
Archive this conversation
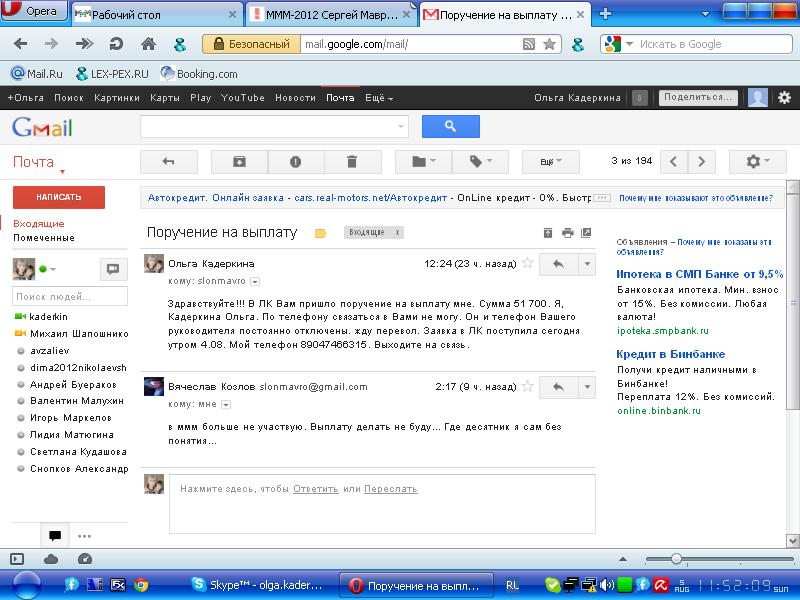click(x=239, y=162)
